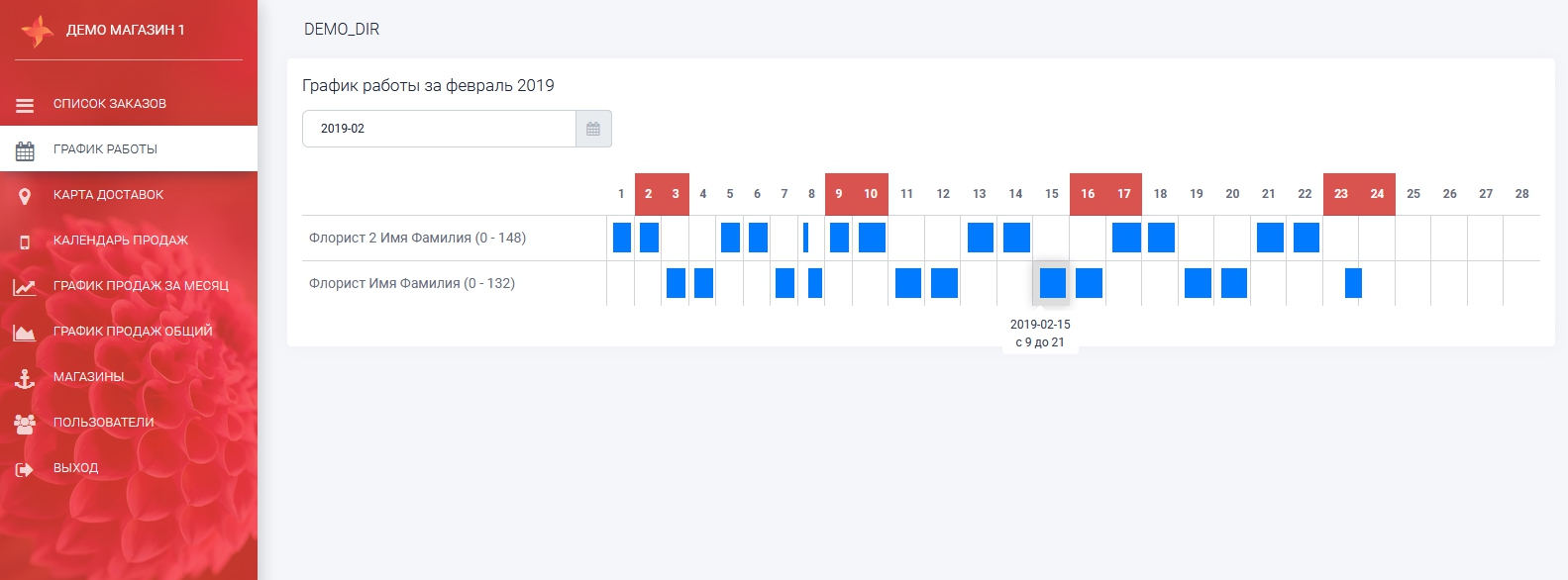Click Флорист 2 shift block on day 1
This screenshot has width=1568, height=580.
coord(622,238)
